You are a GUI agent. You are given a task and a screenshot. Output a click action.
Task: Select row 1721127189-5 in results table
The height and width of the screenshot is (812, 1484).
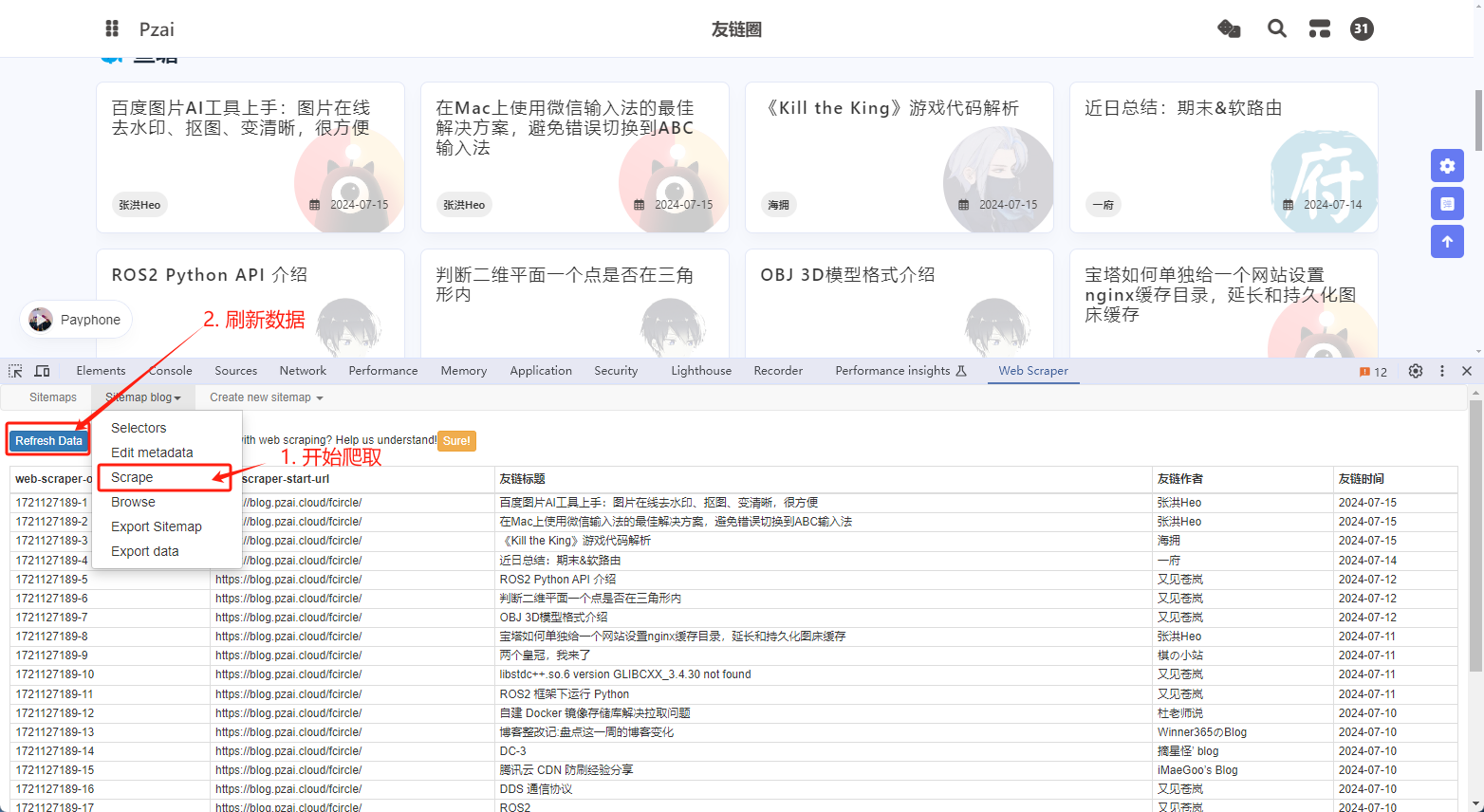pos(733,580)
